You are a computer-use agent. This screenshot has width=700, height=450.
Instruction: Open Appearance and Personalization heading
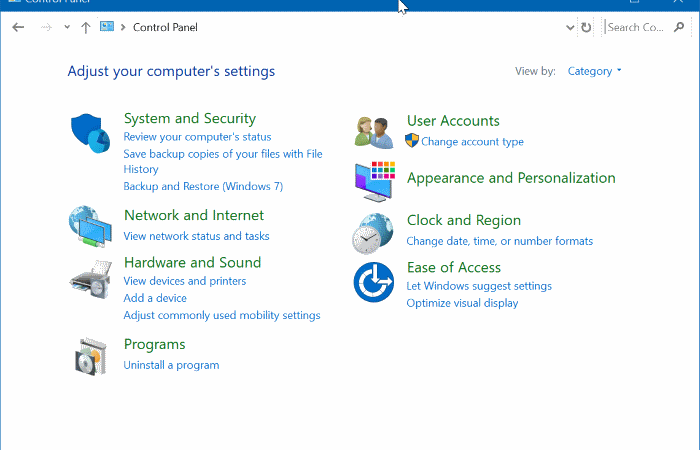point(511,178)
